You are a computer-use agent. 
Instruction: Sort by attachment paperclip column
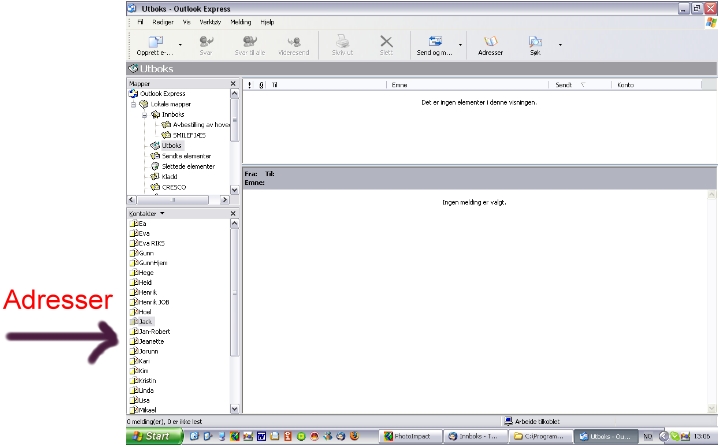262,85
